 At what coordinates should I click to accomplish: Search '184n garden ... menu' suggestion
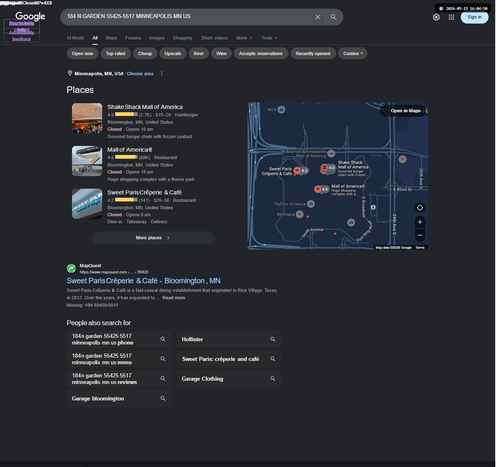tap(119, 359)
